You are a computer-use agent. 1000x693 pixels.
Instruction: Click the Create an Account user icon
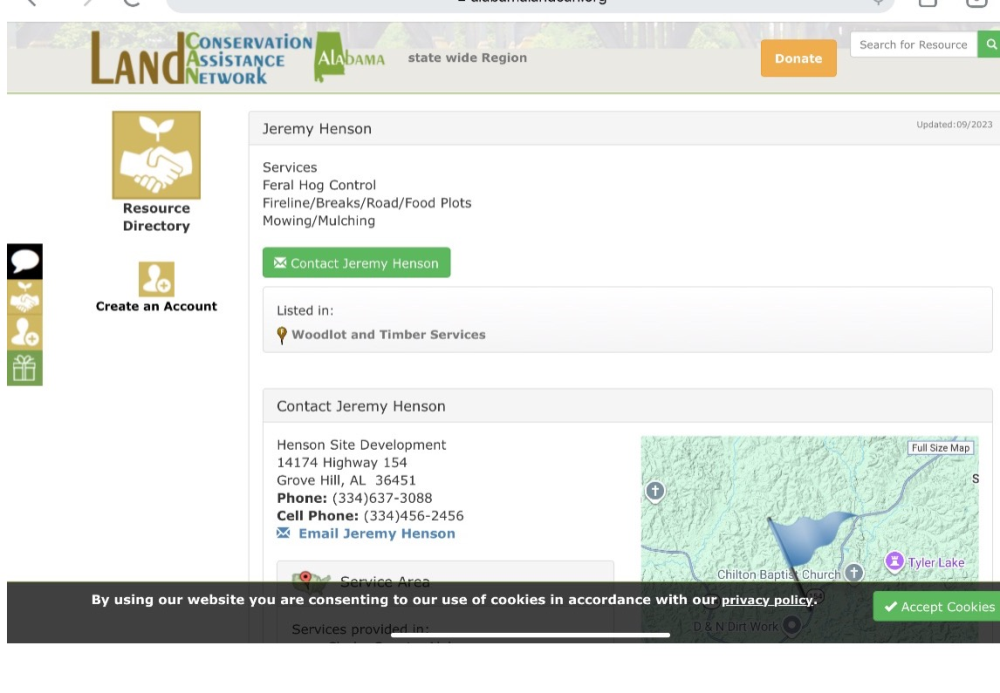click(x=156, y=279)
